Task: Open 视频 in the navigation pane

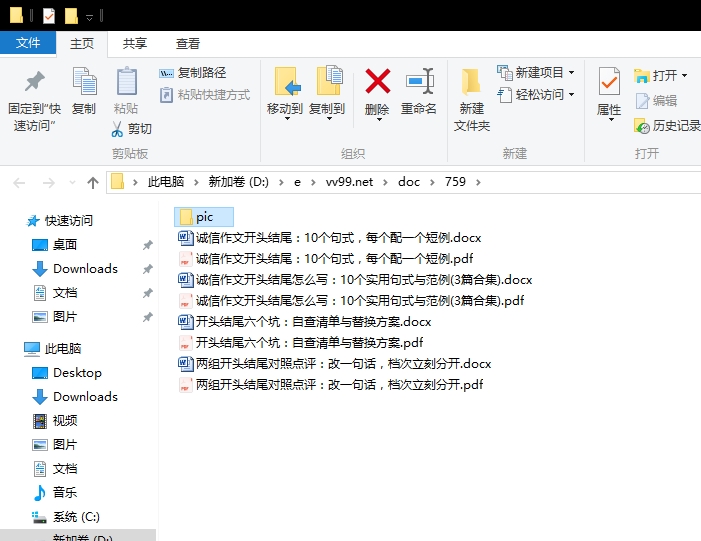Action: click(55, 421)
